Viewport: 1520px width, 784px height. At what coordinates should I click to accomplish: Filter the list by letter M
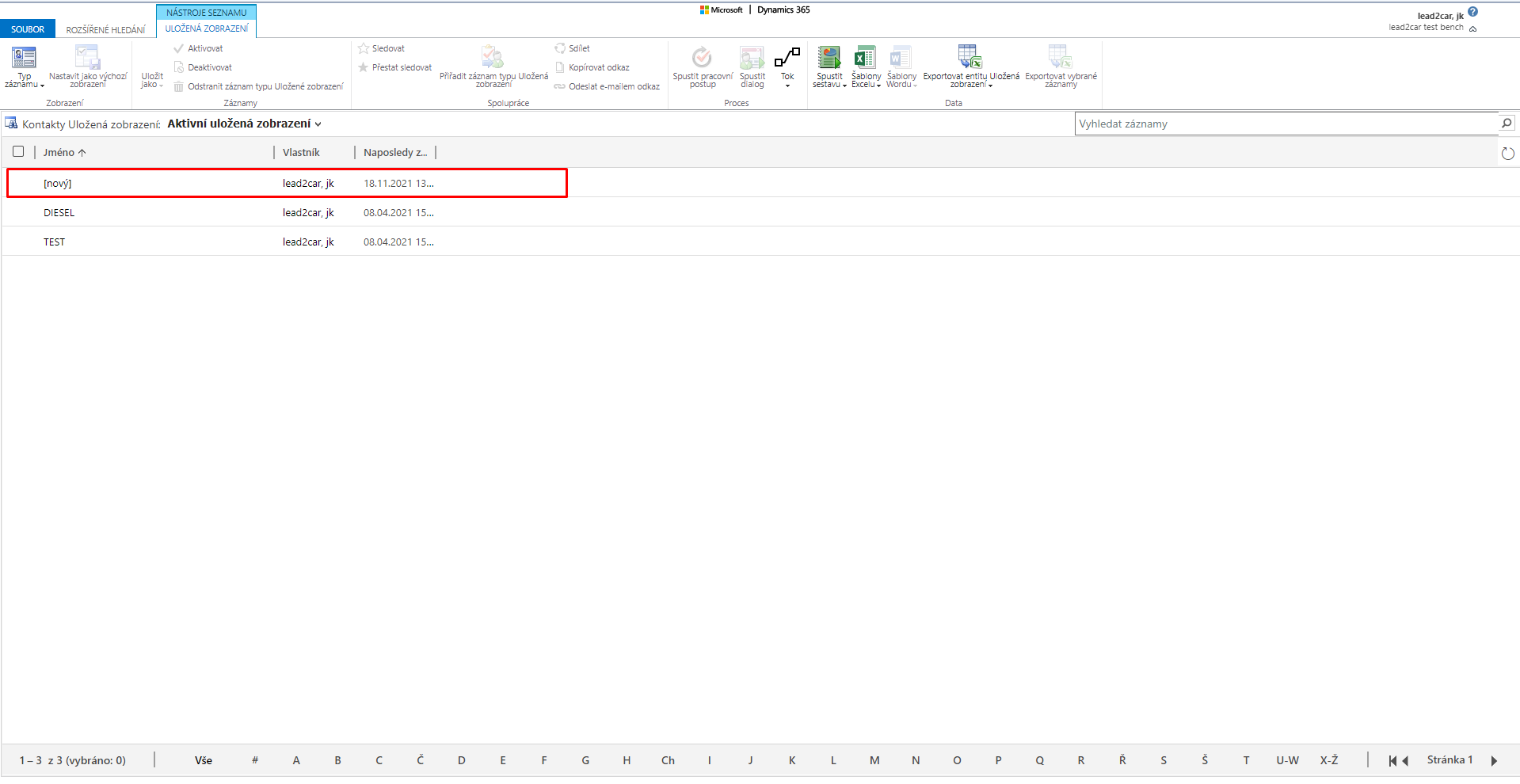pyautogui.click(x=874, y=760)
